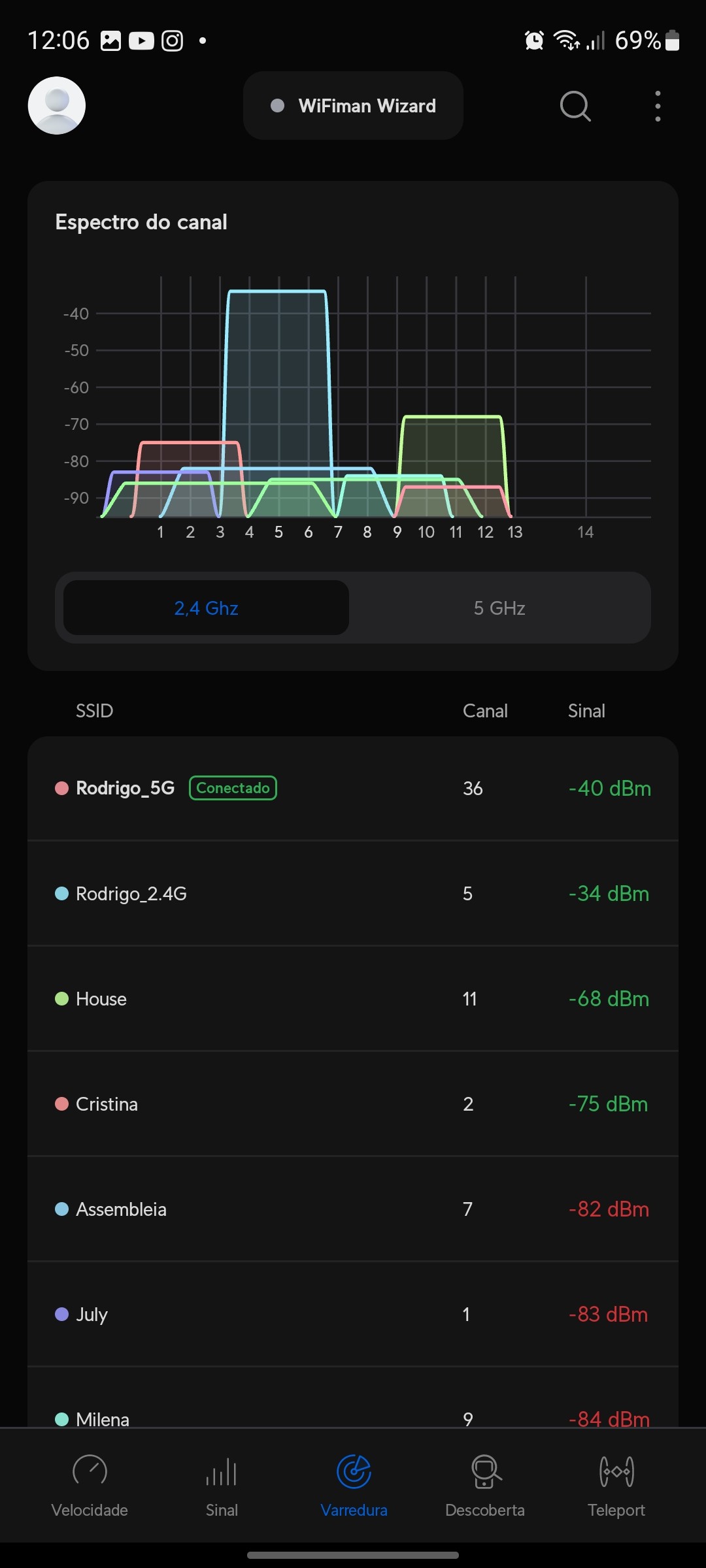Open the WiFiman Wizard selector
706x1568 pixels.
[353, 106]
